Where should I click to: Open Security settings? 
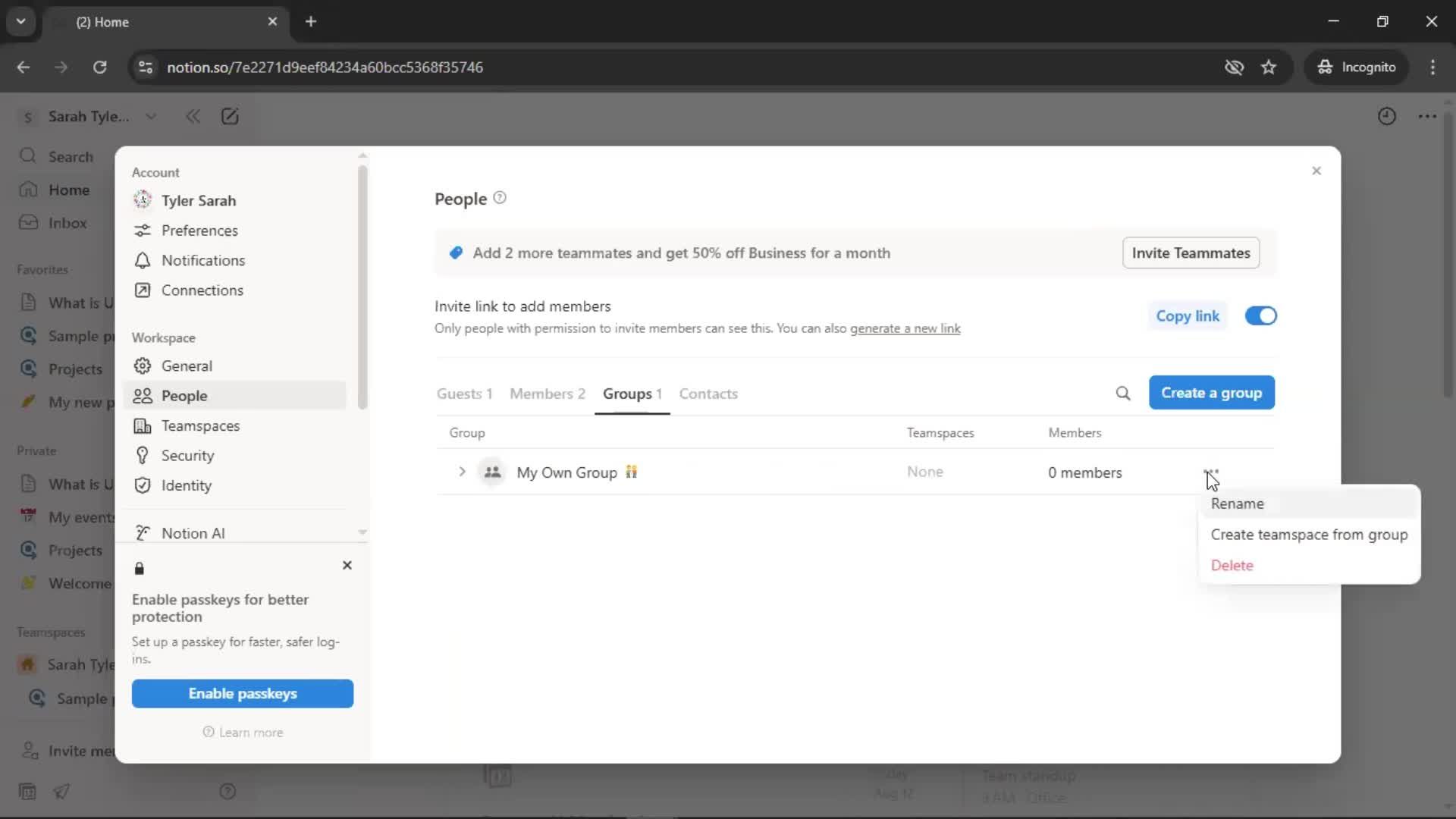click(187, 455)
